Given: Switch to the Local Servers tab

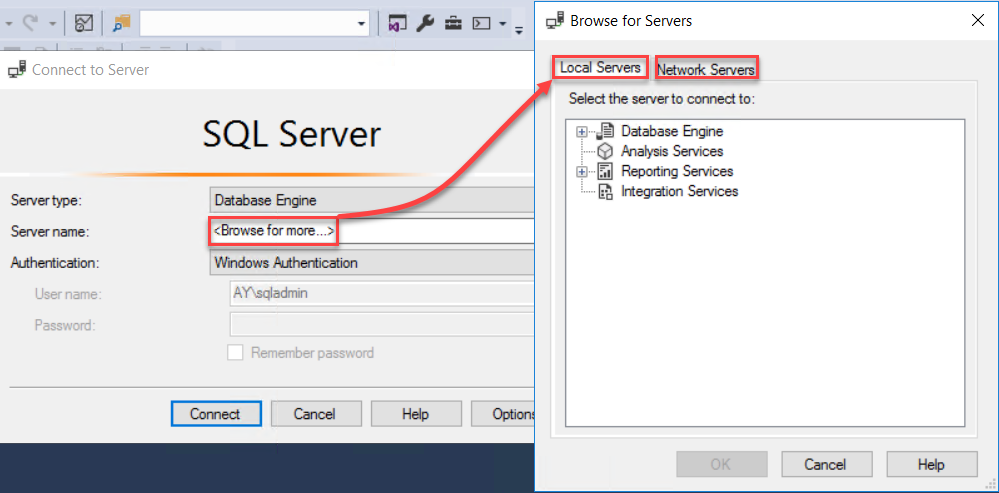Looking at the screenshot, I should 600,68.
